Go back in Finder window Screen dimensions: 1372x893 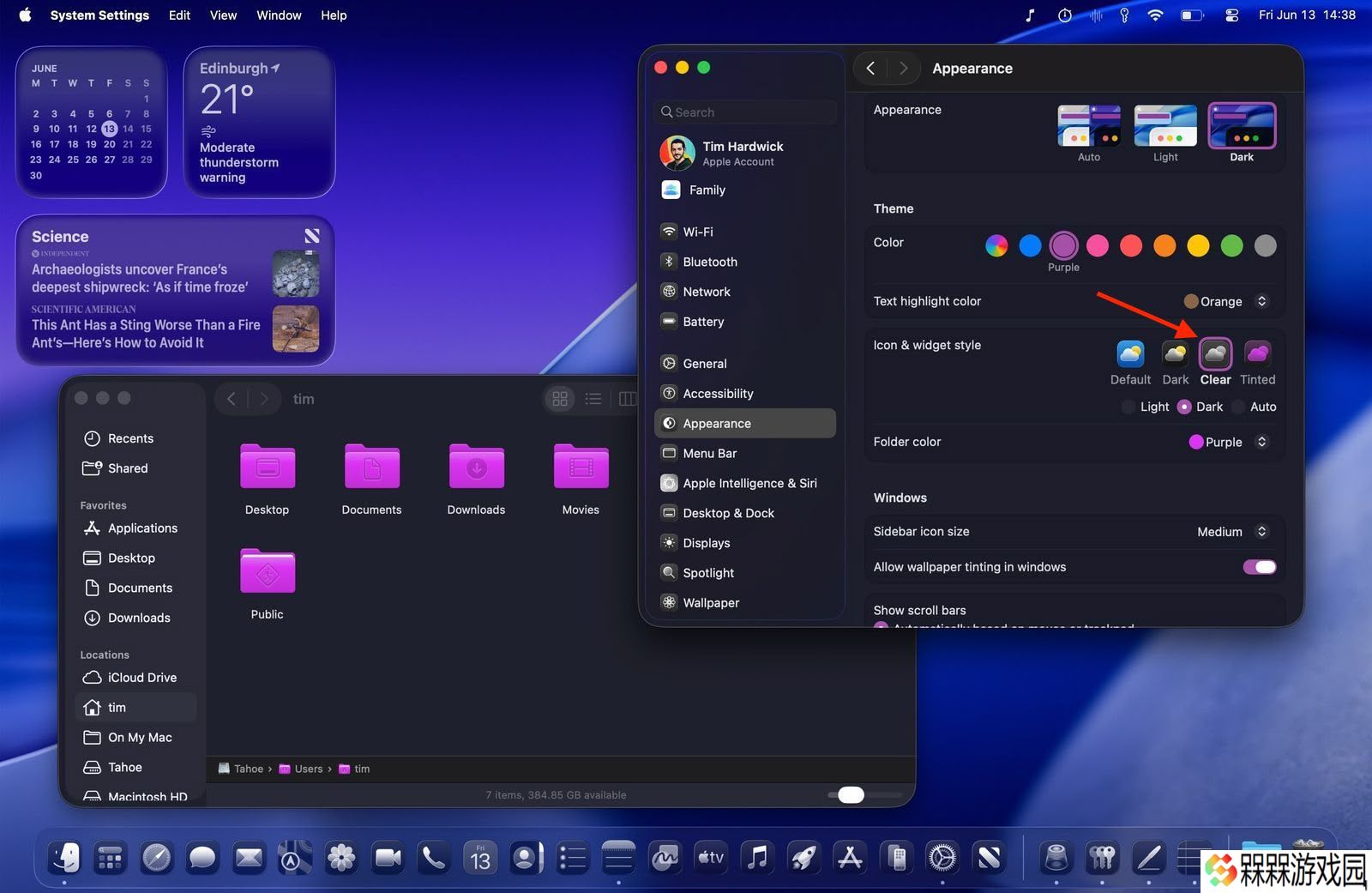pyautogui.click(x=231, y=399)
